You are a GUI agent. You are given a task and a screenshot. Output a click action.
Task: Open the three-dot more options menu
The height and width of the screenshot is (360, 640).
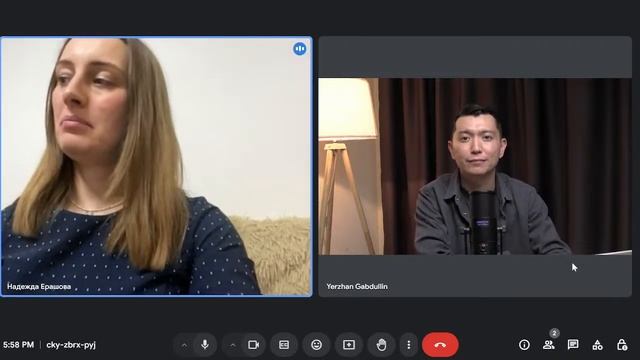click(x=409, y=345)
